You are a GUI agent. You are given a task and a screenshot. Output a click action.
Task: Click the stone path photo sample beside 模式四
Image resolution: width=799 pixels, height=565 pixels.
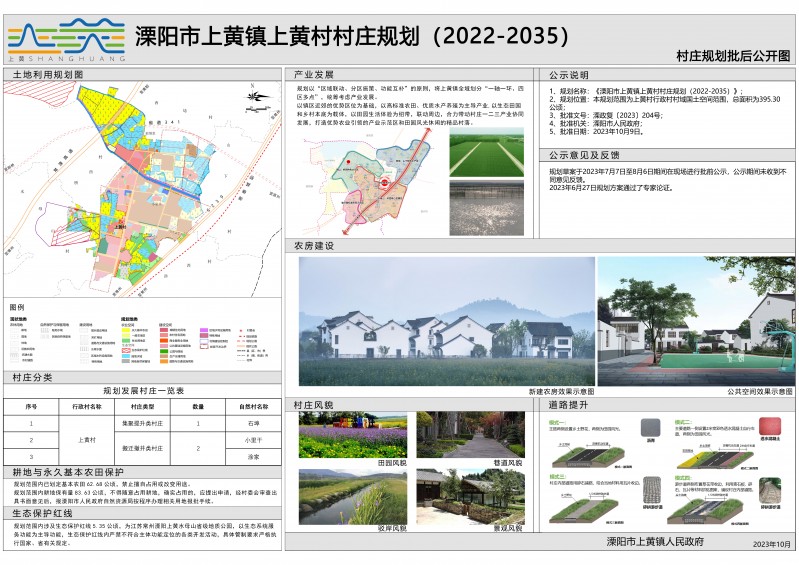[770, 490]
